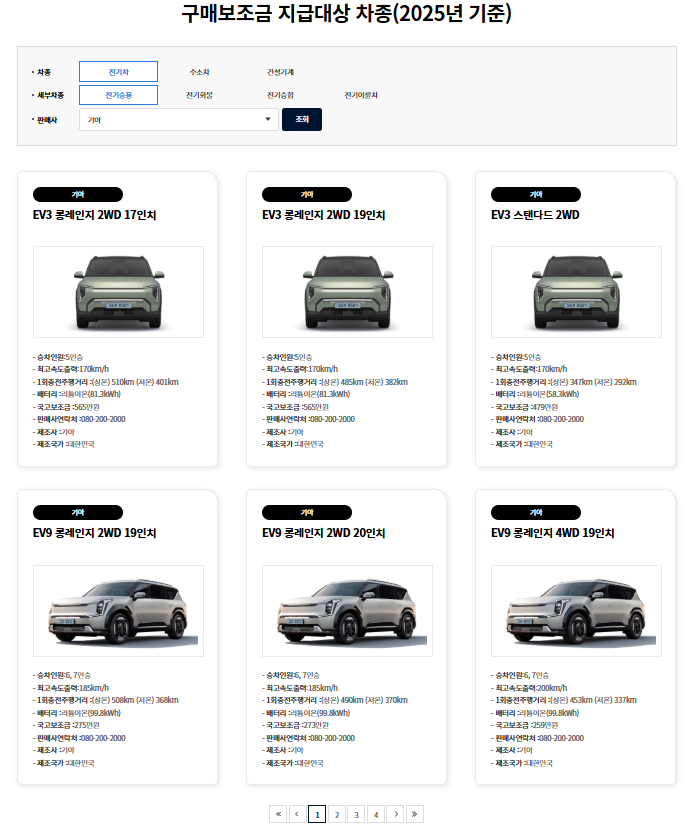Click the 기아 badge on EV9 4WD card
The height and width of the screenshot is (829, 695).
coord(536,512)
